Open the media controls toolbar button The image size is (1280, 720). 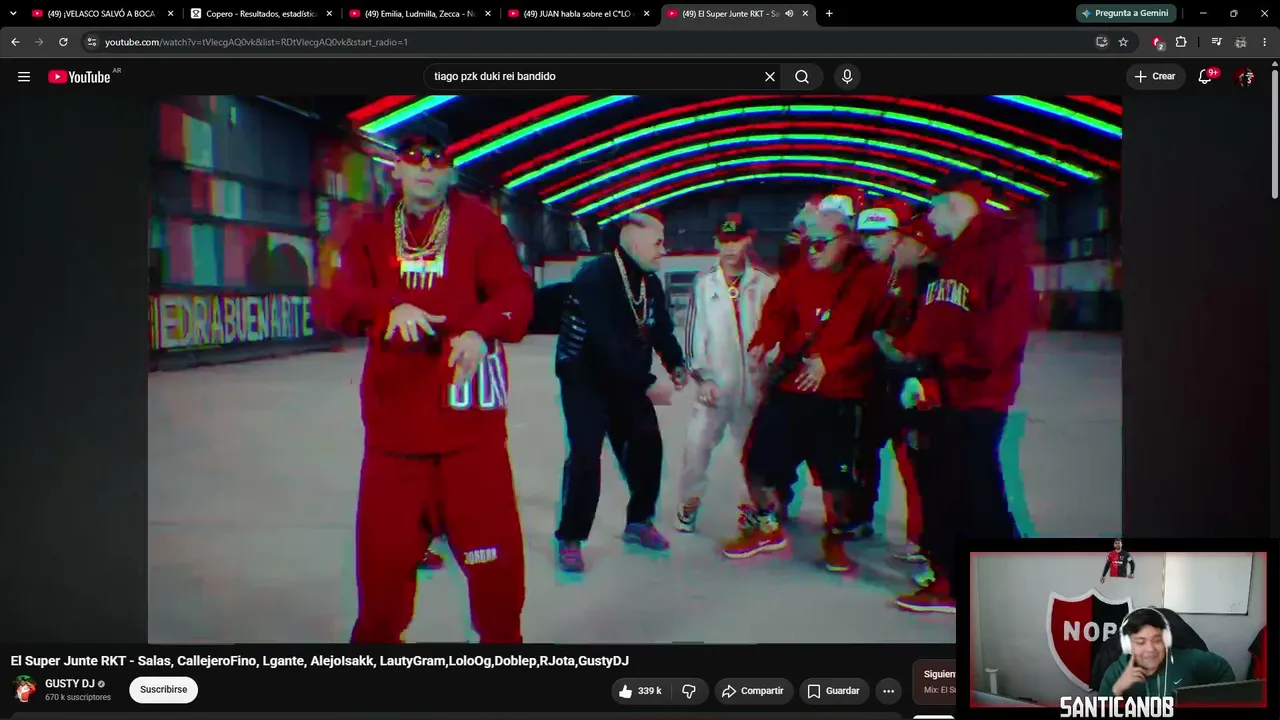coord(1216,42)
